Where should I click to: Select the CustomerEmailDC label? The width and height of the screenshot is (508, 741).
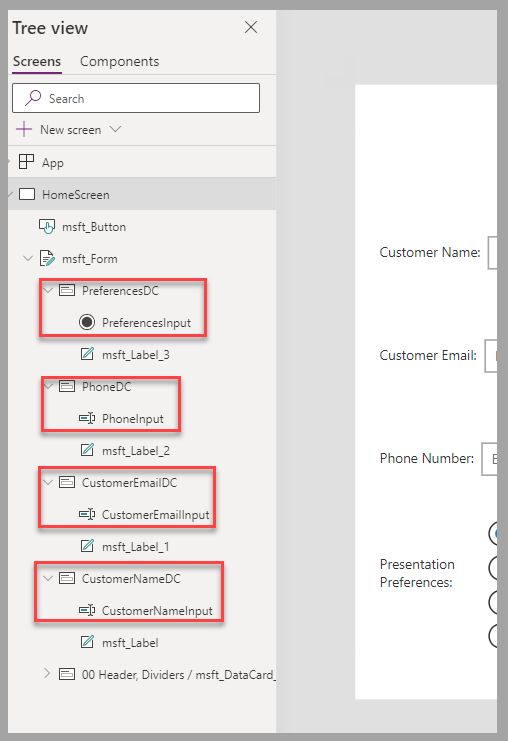point(129,483)
